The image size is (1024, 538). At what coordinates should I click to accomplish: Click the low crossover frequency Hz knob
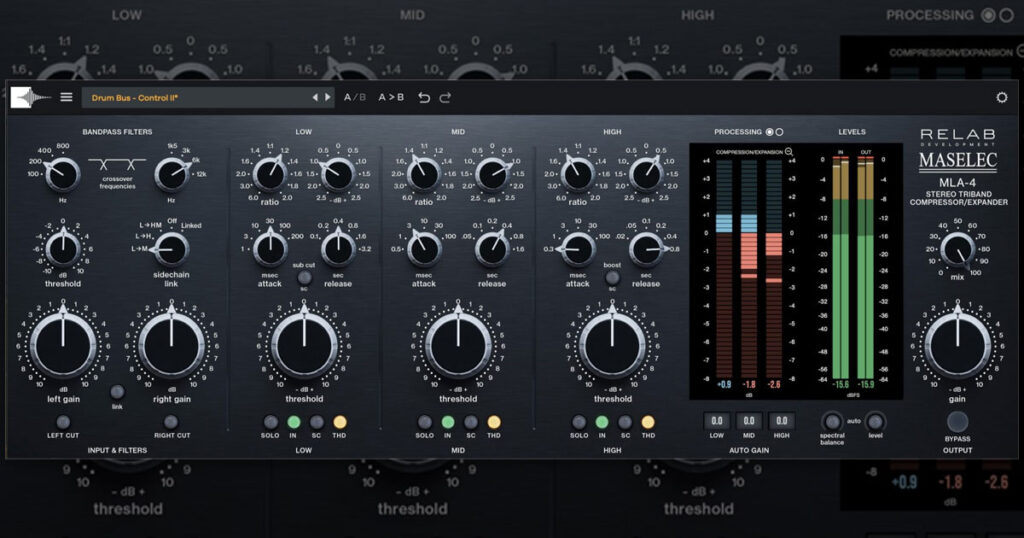point(63,174)
